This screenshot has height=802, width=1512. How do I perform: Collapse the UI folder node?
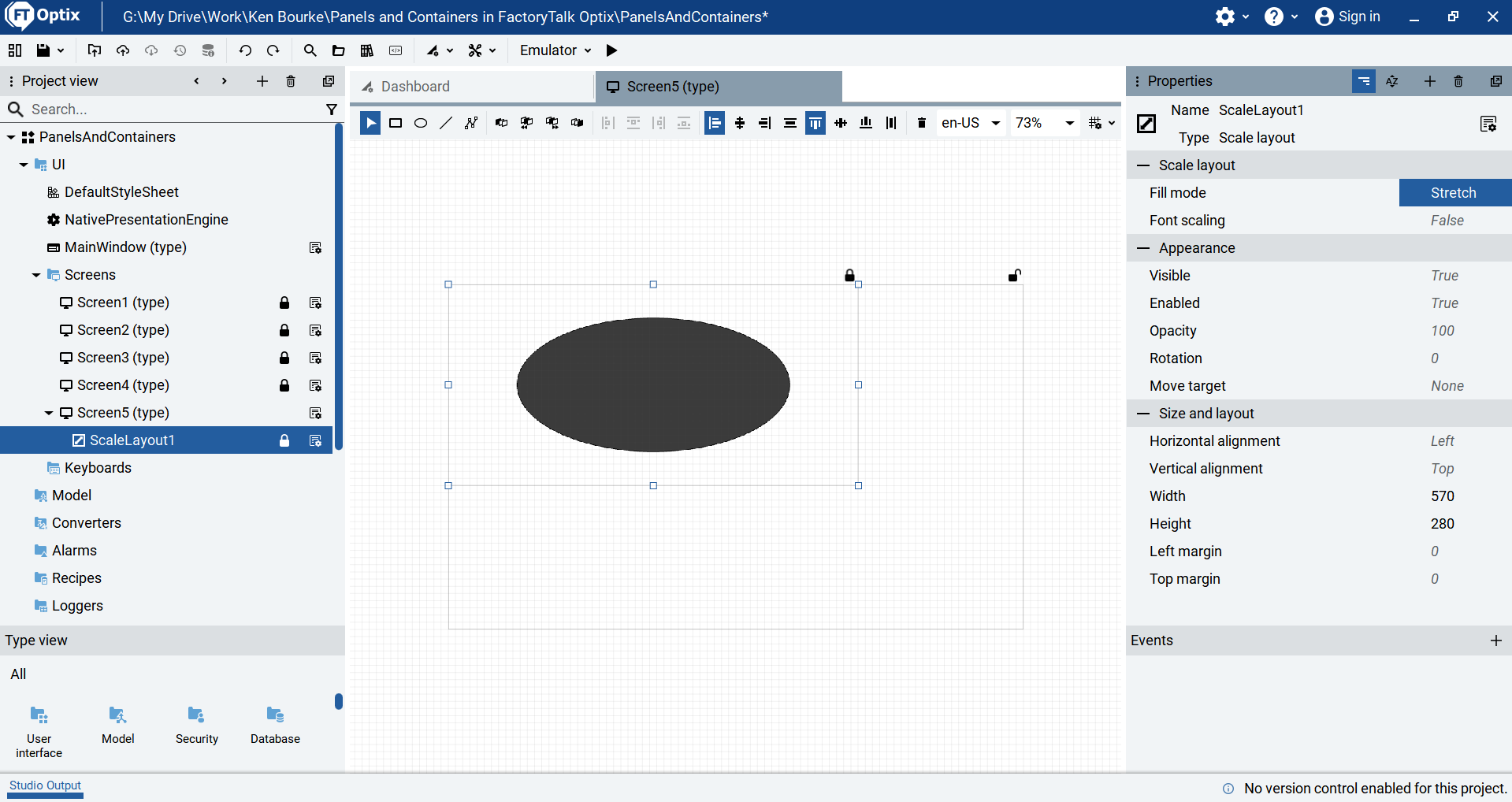[24, 165]
